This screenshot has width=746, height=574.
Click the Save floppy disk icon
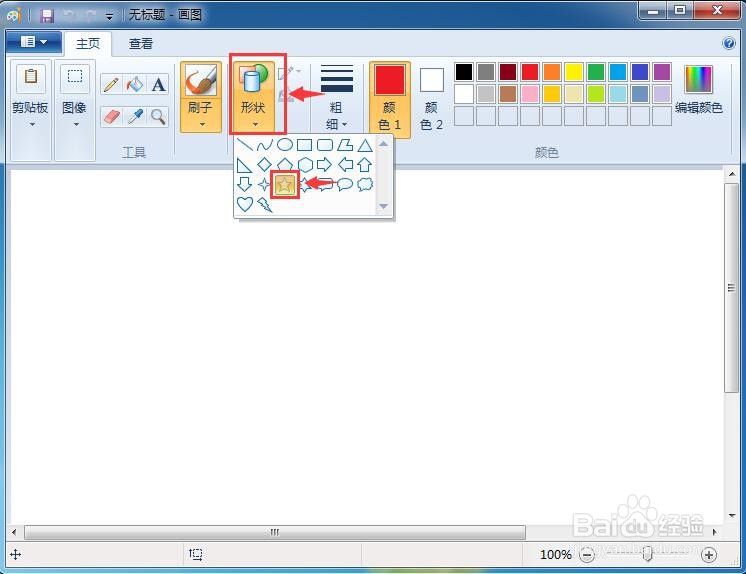(x=47, y=16)
